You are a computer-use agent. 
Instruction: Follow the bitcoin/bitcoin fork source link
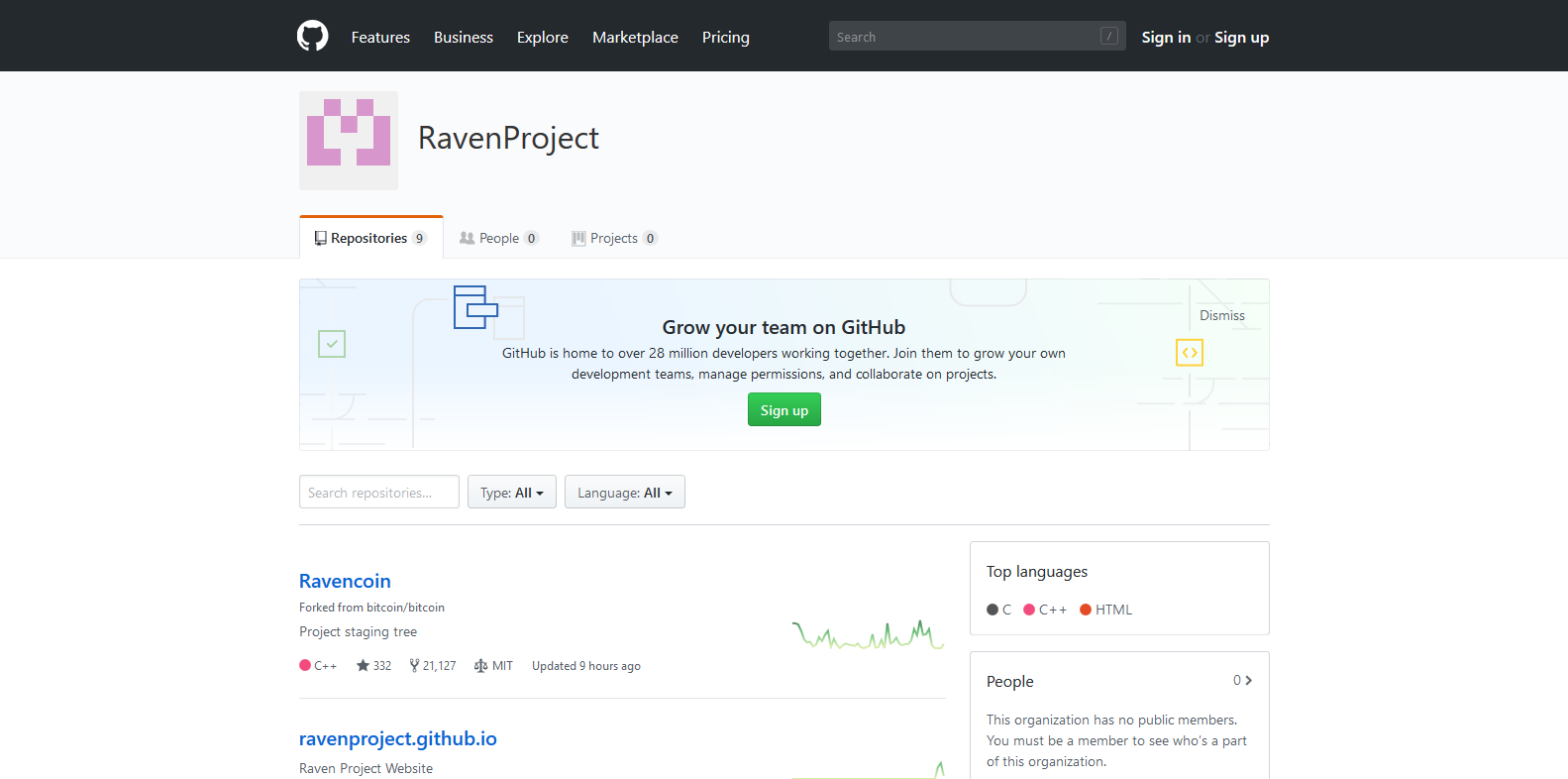click(x=406, y=608)
